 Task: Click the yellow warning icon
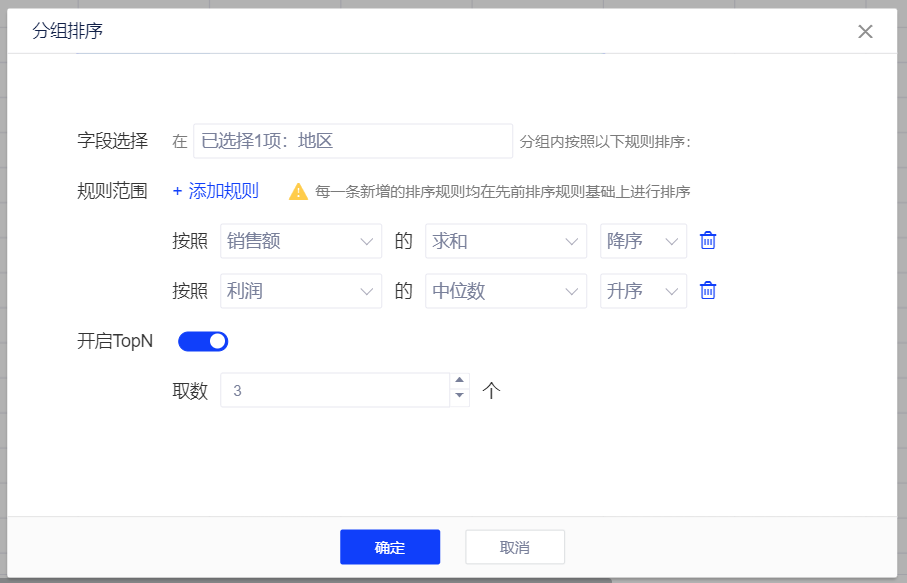(298, 192)
